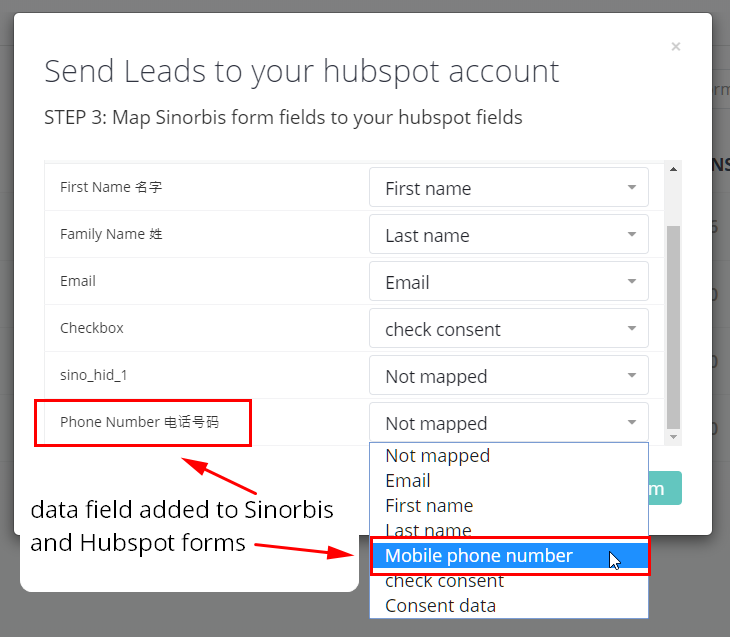Pick check consent in the open option list

click(x=444, y=581)
